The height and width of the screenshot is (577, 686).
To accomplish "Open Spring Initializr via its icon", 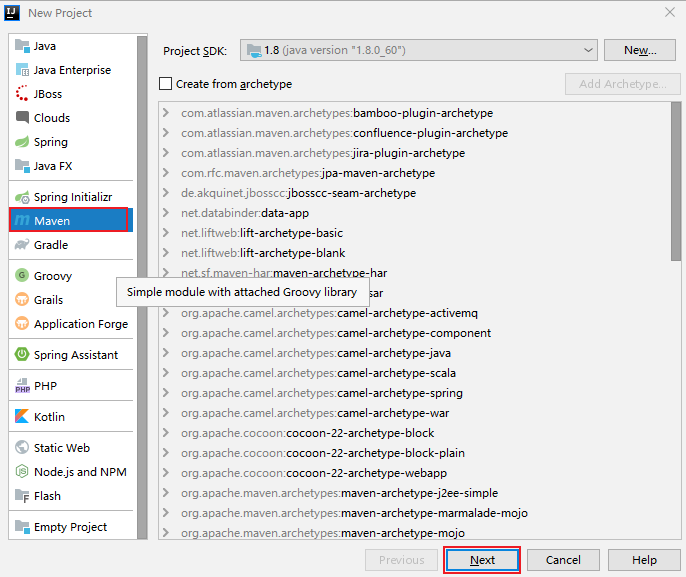I will (22, 197).
